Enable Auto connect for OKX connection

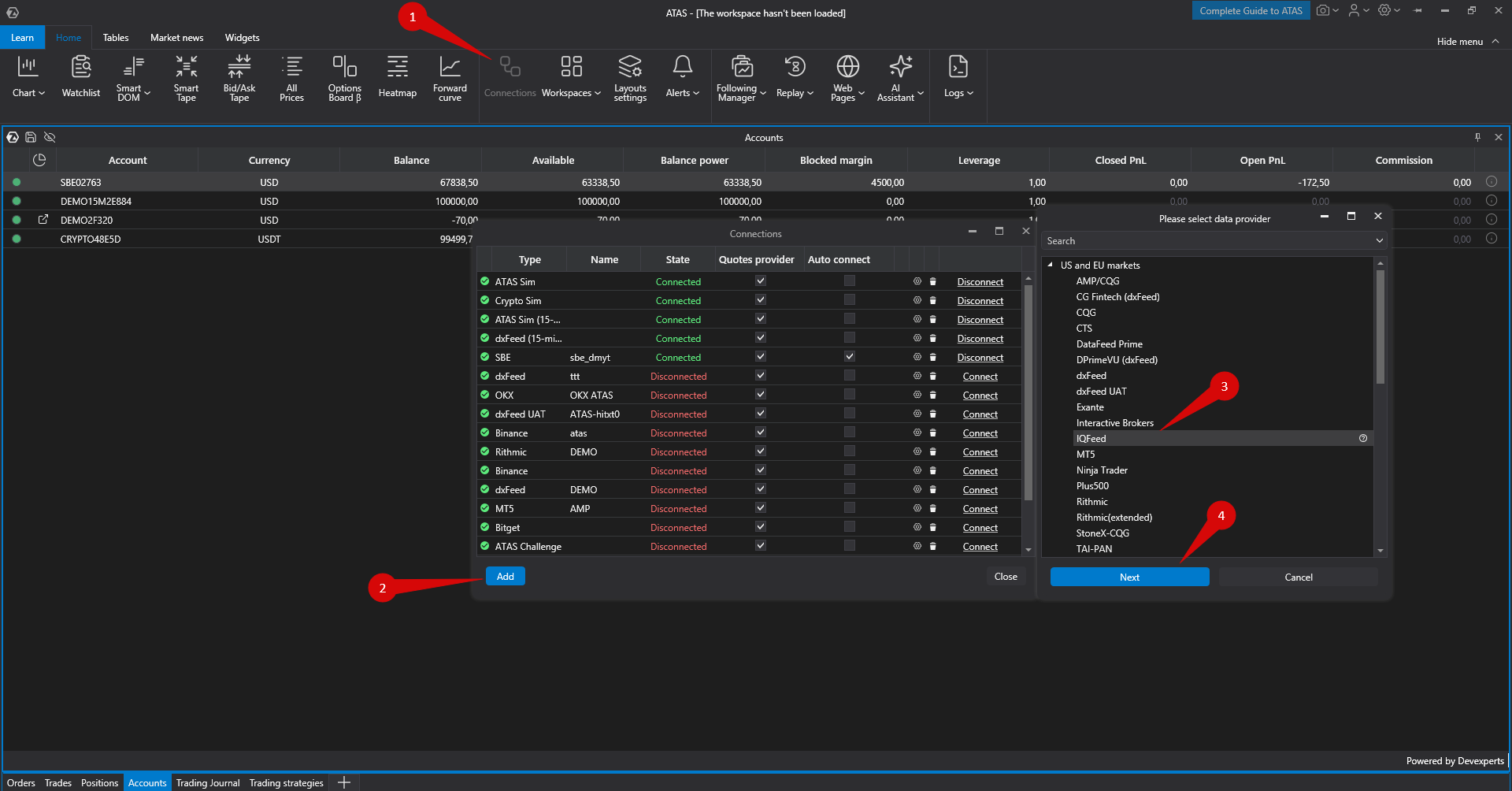(x=850, y=395)
